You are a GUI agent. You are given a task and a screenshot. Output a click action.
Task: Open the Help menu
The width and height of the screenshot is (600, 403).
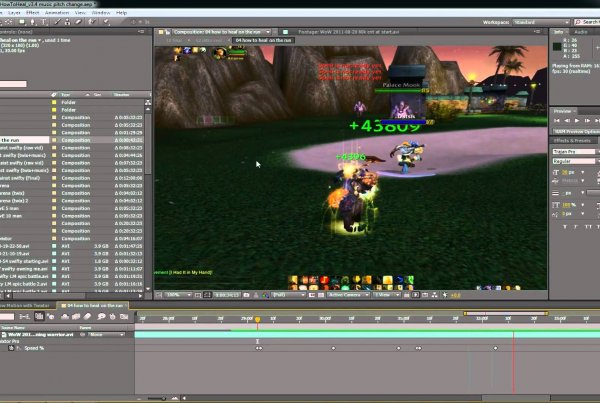[x=121, y=13]
